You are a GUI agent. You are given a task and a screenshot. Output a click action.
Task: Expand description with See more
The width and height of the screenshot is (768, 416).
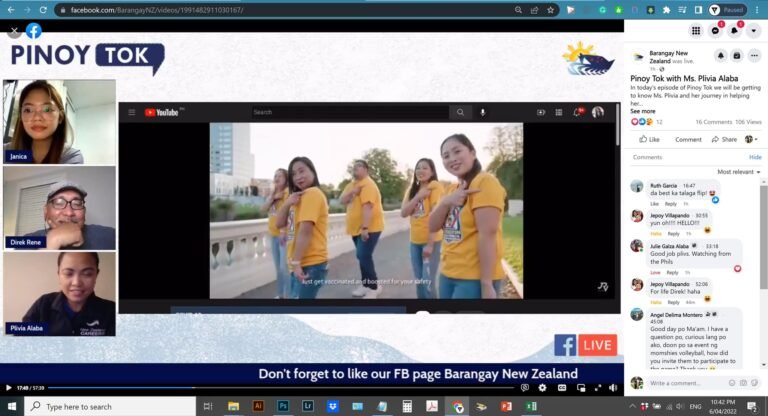pyautogui.click(x=643, y=111)
